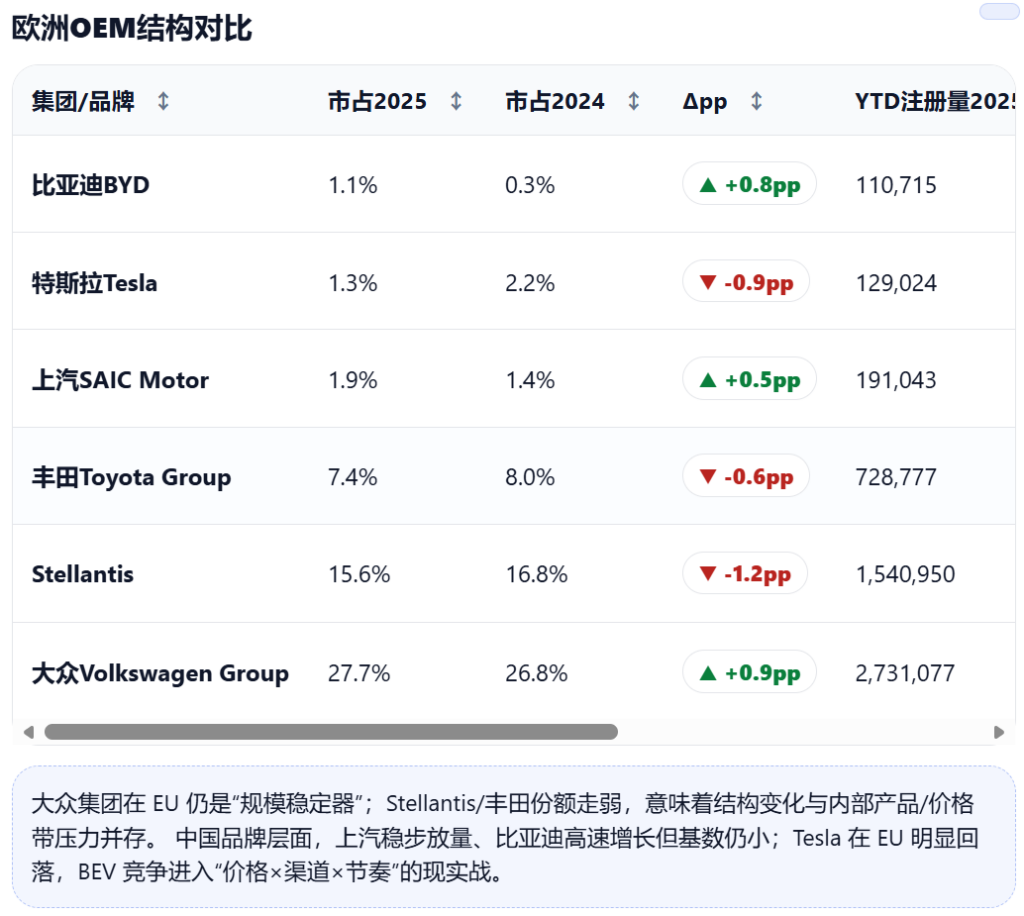
Task: Click the sort arrows next to 市占2024
Action: tap(633, 101)
